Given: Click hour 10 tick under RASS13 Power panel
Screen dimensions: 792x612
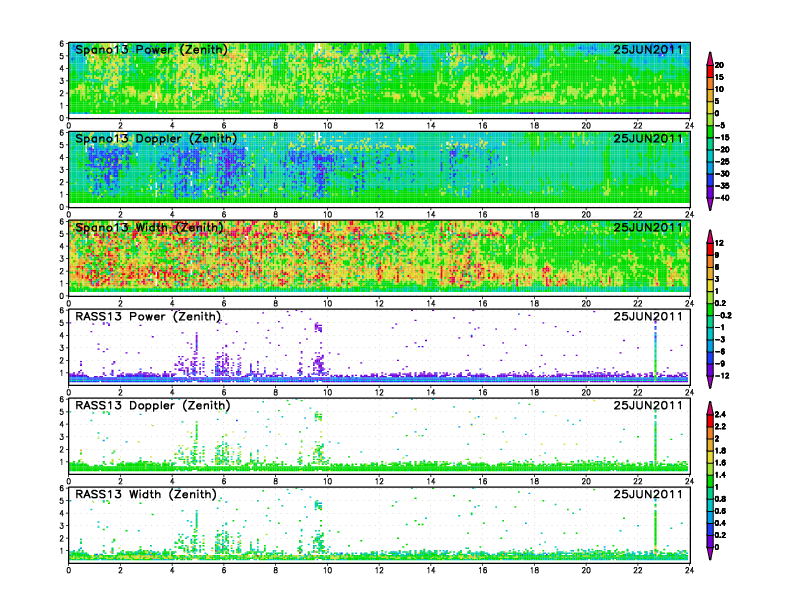Looking at the screenshot, I should click(x=327, y=392).
